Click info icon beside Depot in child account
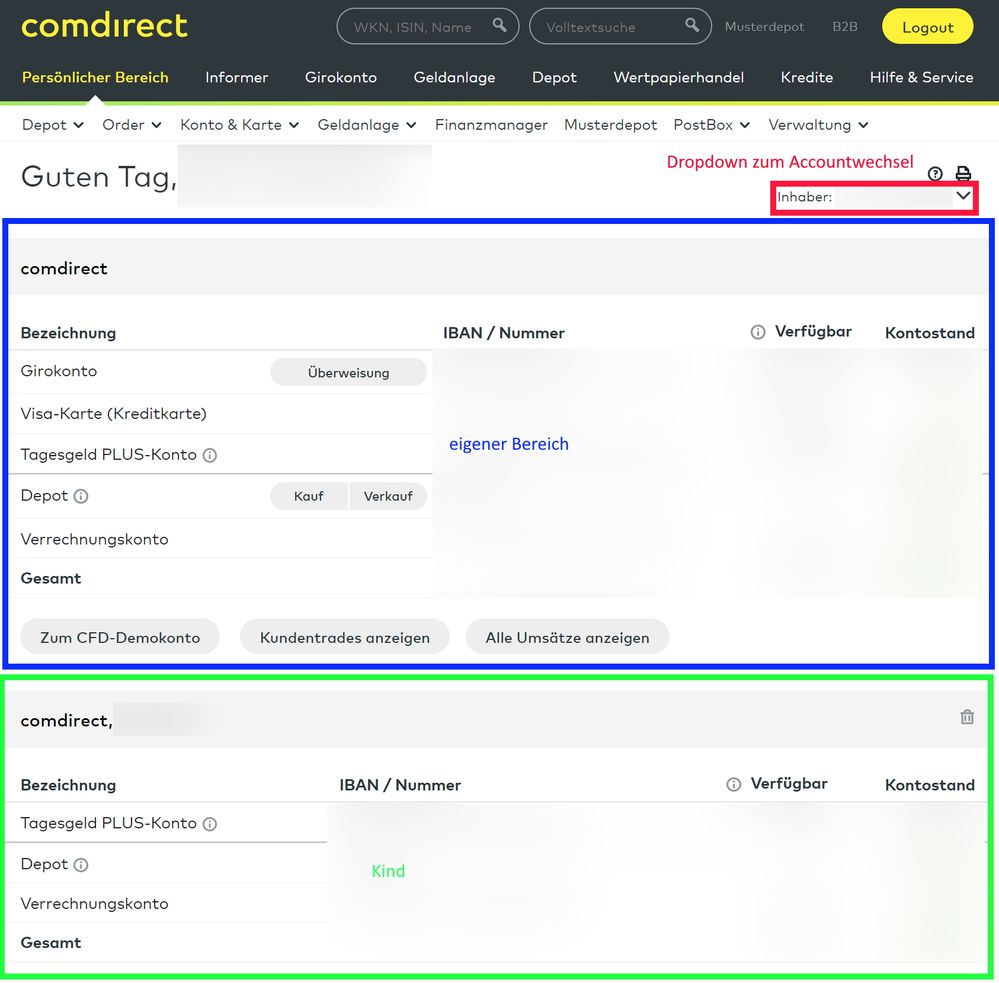 click(x=81, y=865)
